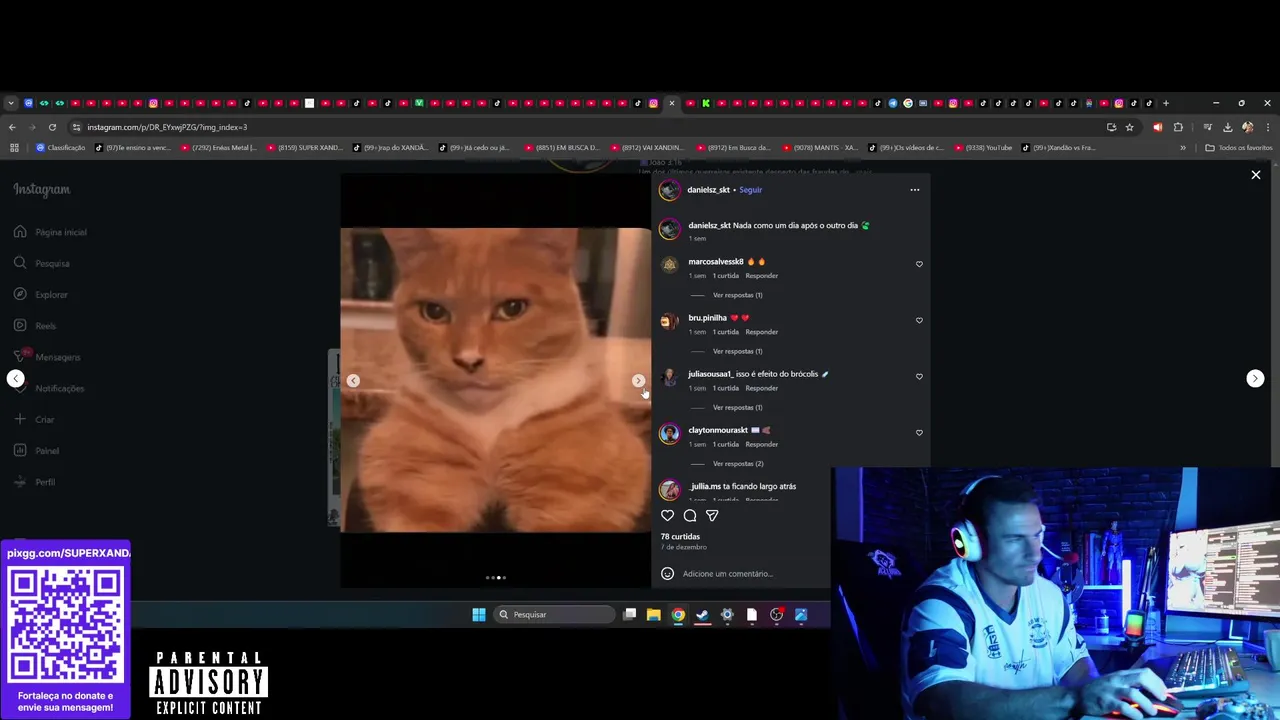This screenshot has height=720, width=1280.
Task: Open the 78 curtidas likes list
Action: coord(680,537)
